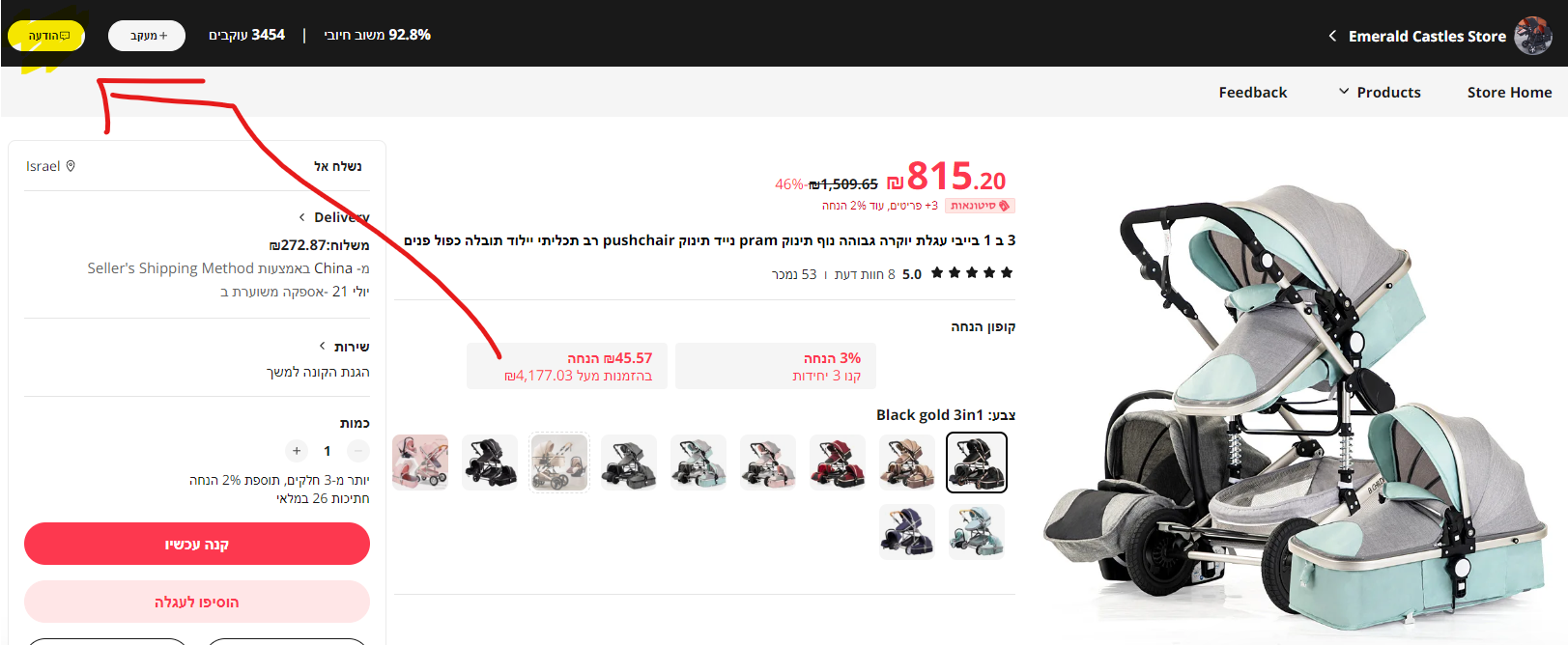
Task: Expand the Products dropdown menu
Action: [x=1380, y=92]
